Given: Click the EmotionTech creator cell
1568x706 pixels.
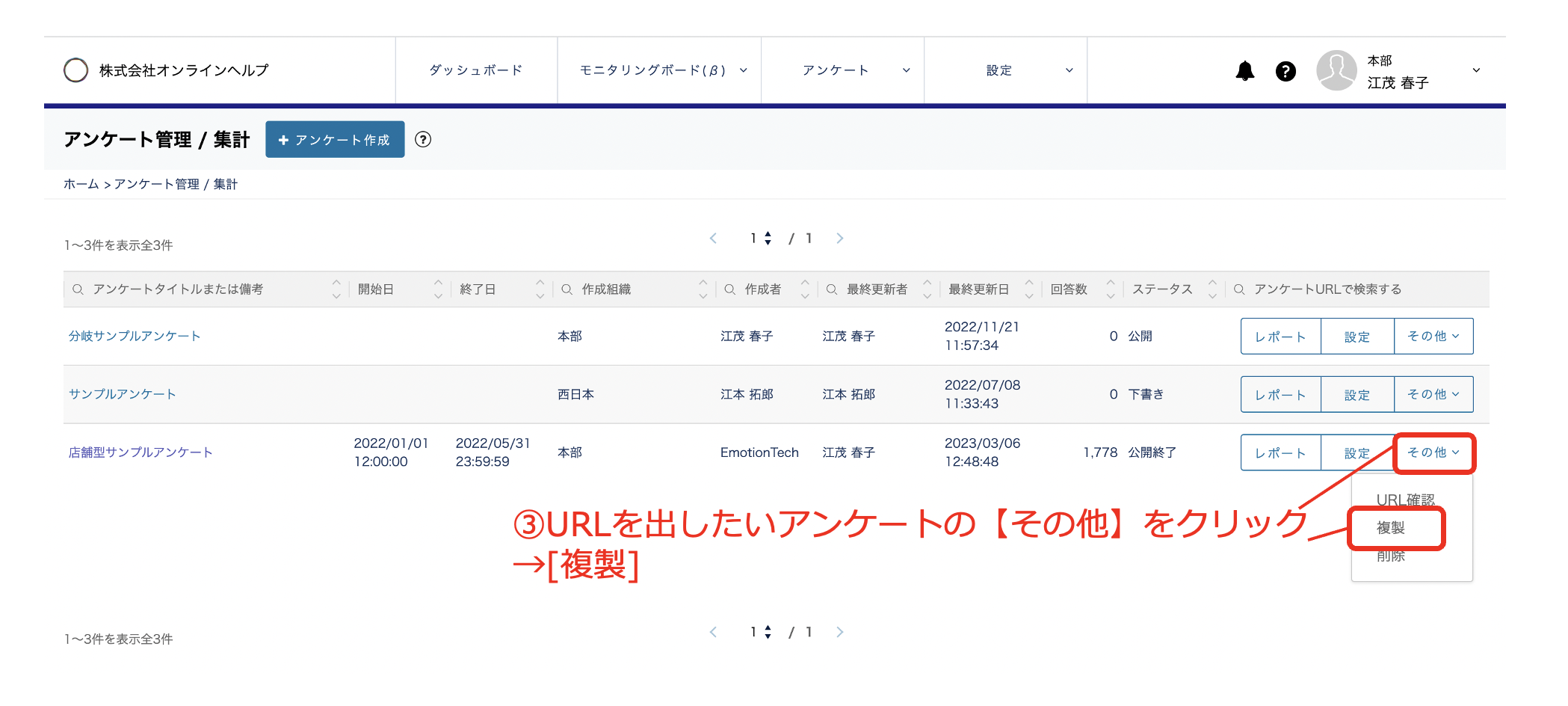Looking at the screenshot, I should [x=759, y=452].
